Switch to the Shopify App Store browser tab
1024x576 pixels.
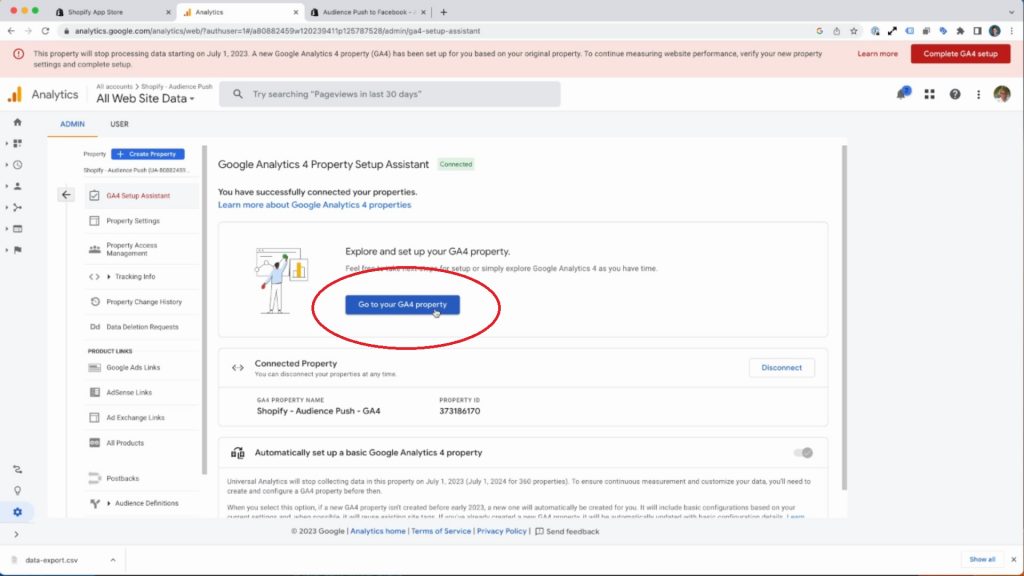click(113, 12)
